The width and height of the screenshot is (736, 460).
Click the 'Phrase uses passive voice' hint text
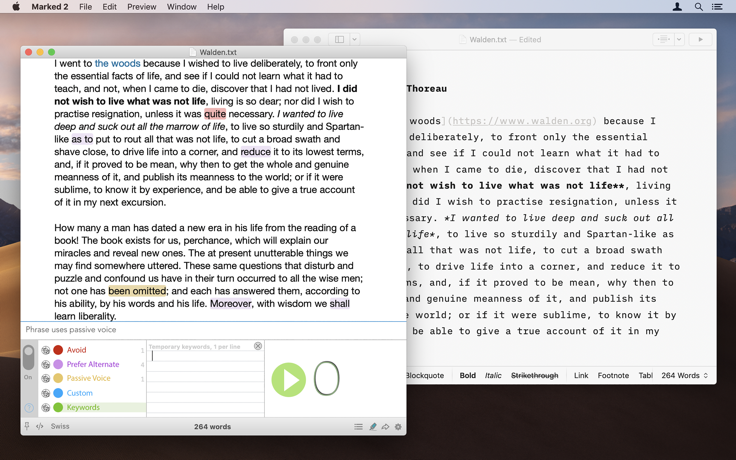[x=71, y=330]
